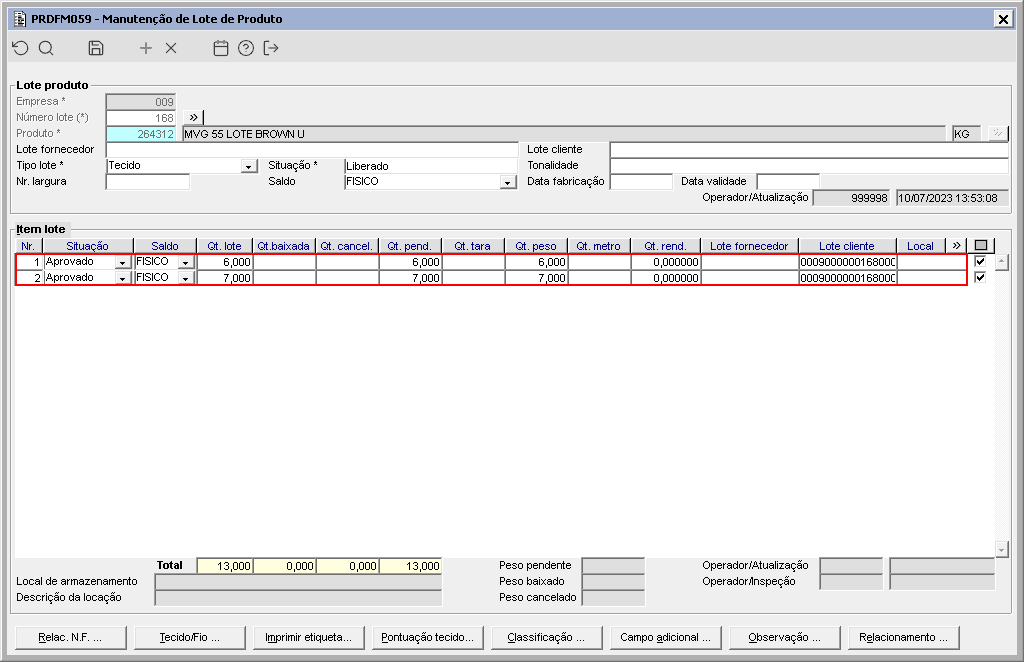
Task: Click the Local de armazenamento field
Action: [298, 582]
